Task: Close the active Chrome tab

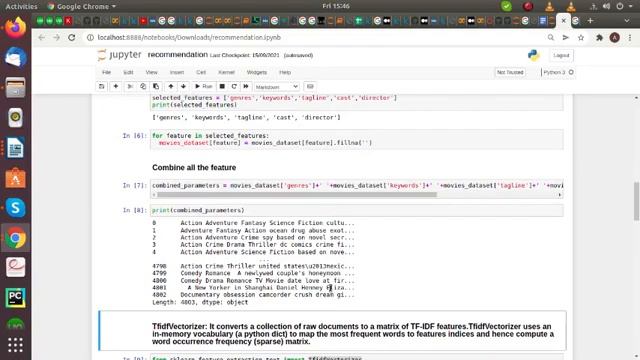Action: pyautogui.click(x=564, y=20)
